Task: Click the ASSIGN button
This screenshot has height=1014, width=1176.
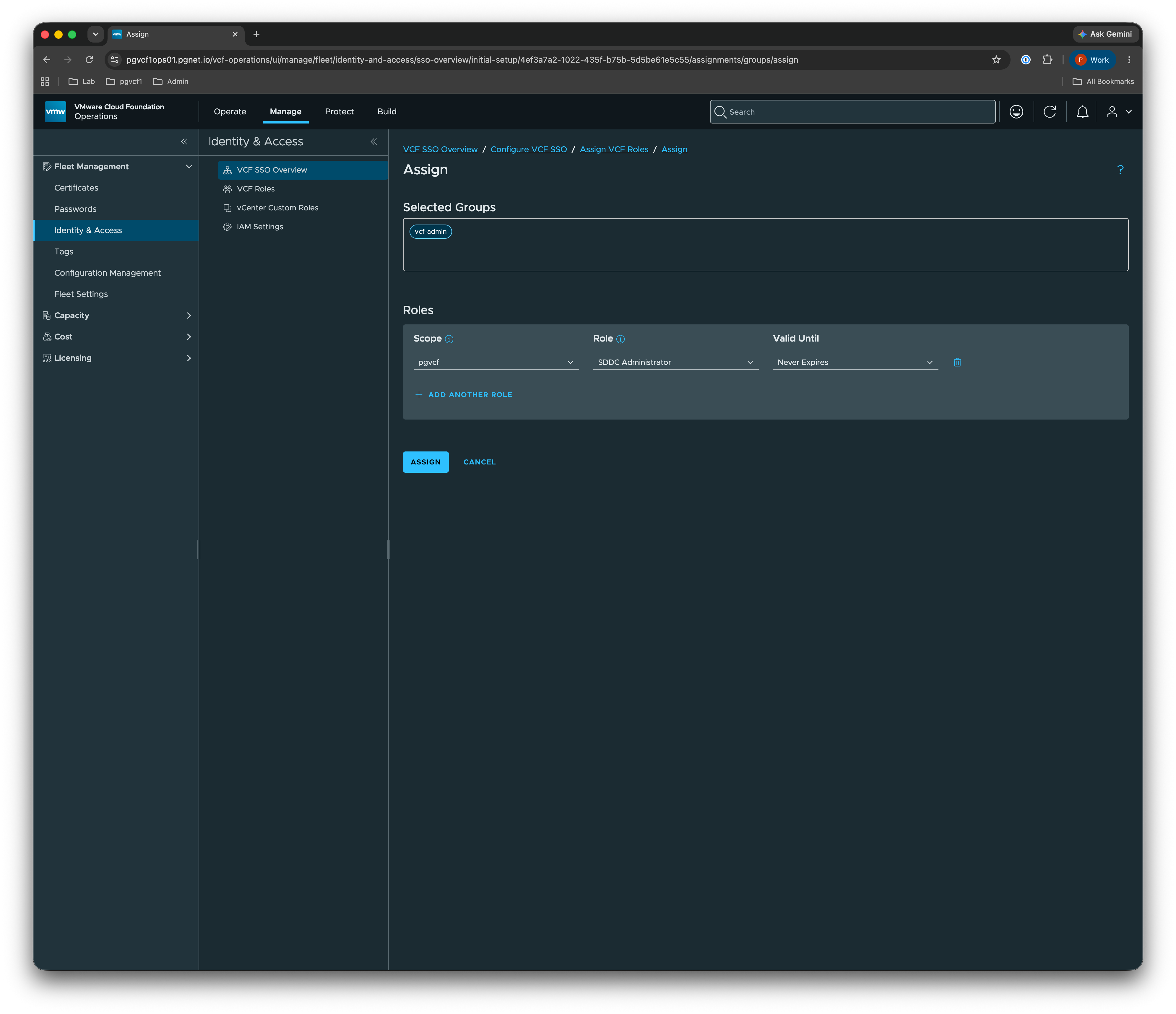Action: coord(426,462)
